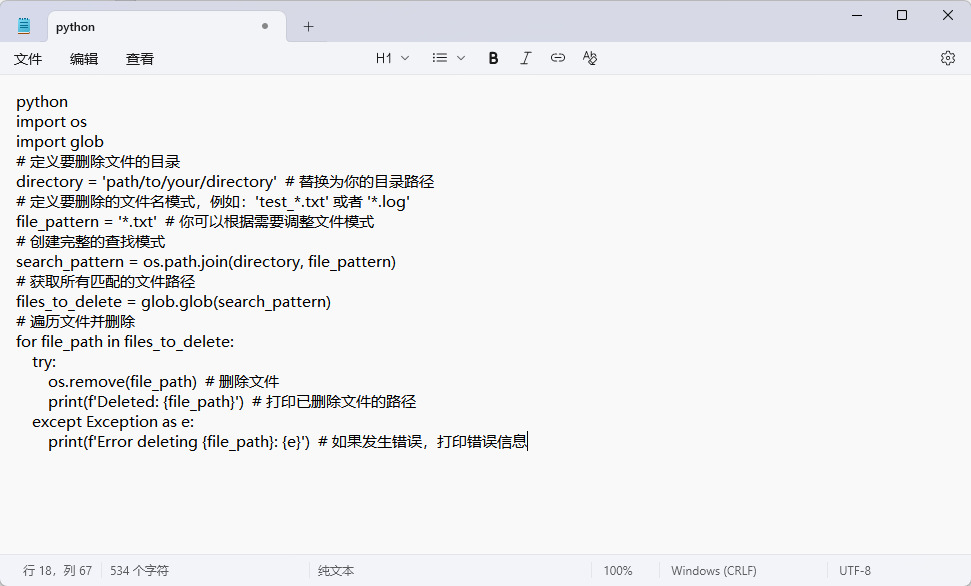Click the Windows (CRLF) line ending indicator
The image size is (971, 586).
click(713, 571)
